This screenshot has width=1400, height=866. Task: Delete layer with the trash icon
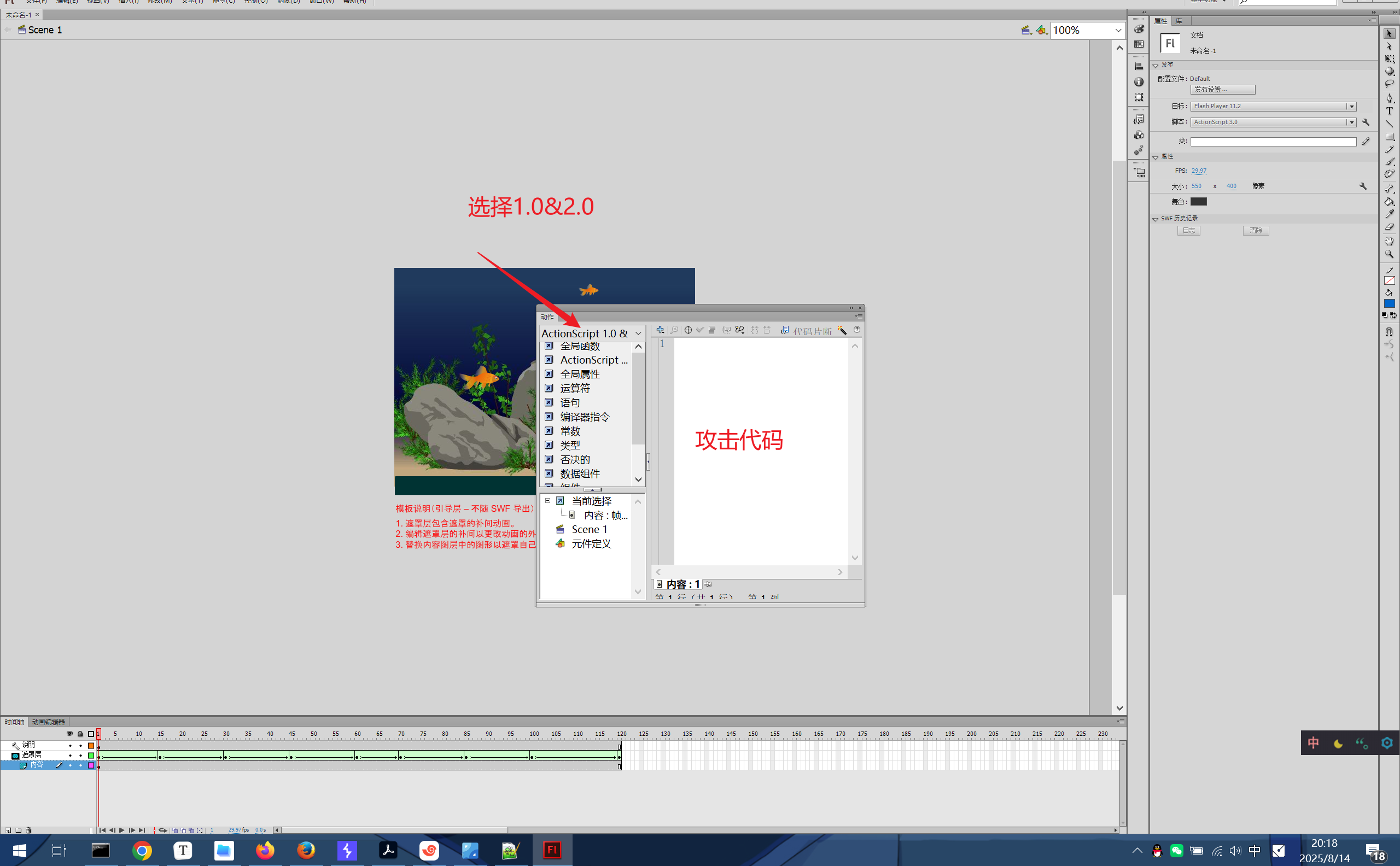28,830
